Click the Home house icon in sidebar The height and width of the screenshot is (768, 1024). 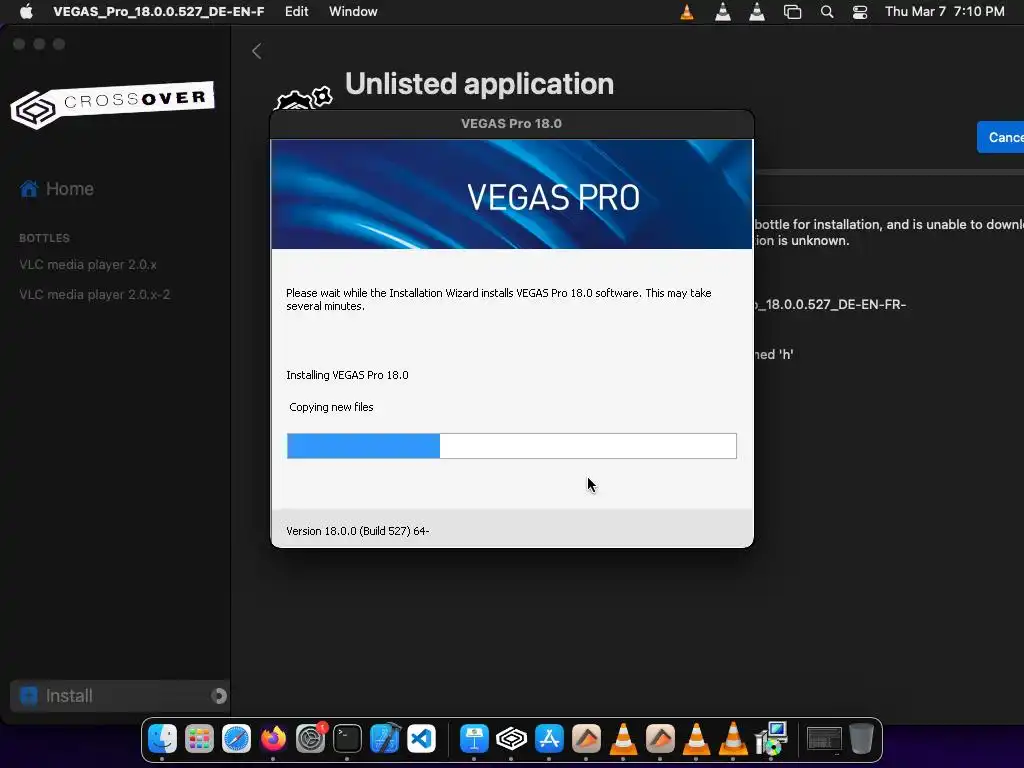29,189
